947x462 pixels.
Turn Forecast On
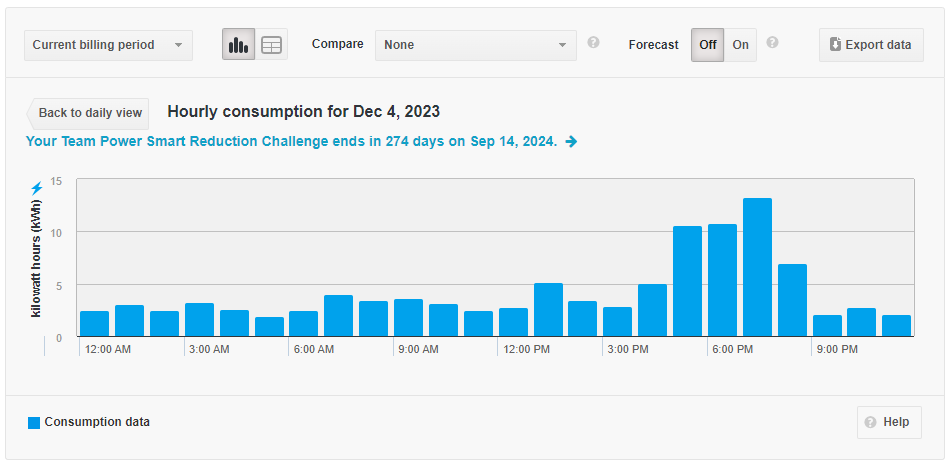740,45
